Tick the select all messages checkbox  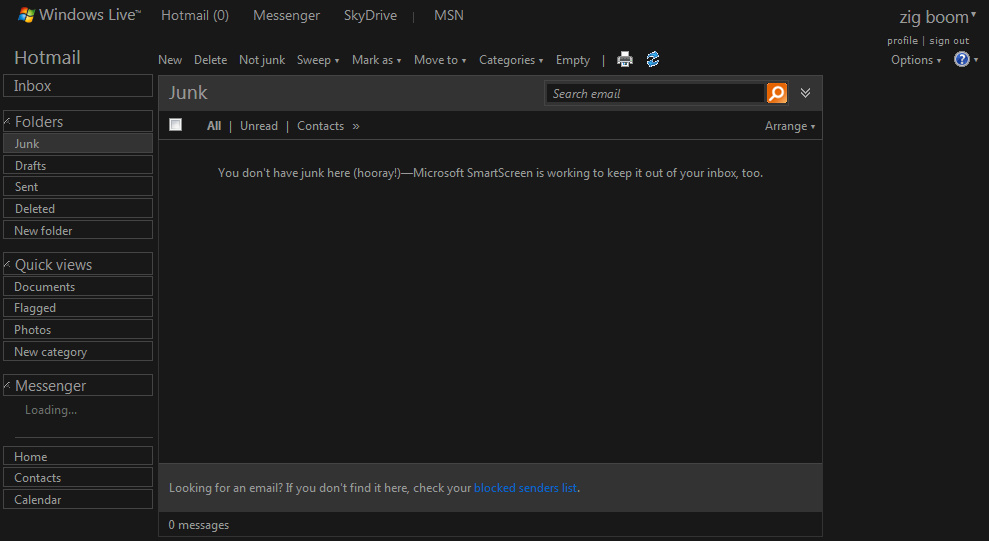pyautogui.click(x=175, y=125)
